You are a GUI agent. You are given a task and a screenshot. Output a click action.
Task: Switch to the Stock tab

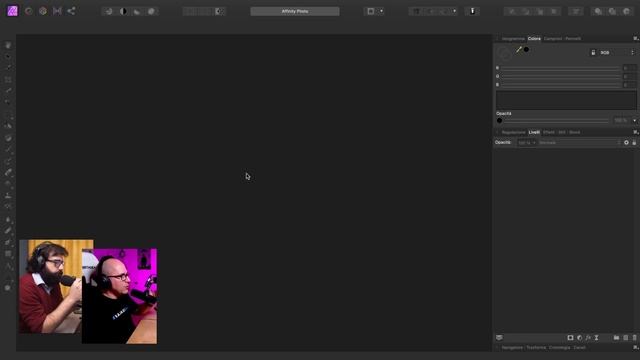tap(574, 132)
